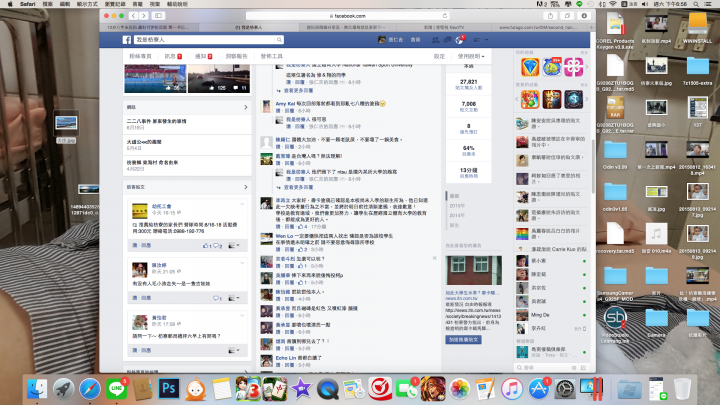
Task: Click the chat sidebar search field
Action: point(544,368)
